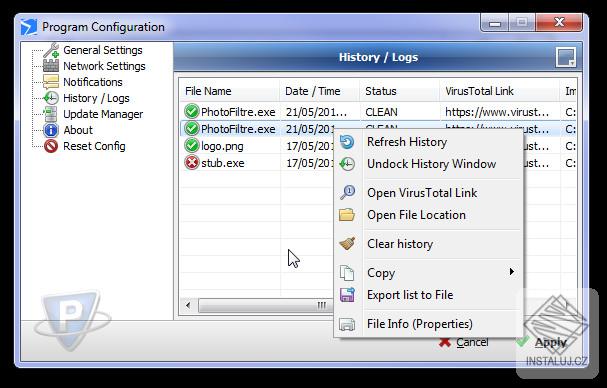Image resolution: width=607 pixels, height=388 pixels.
Task: Select General Settings in the tree
Action: [x=103, y=50]
